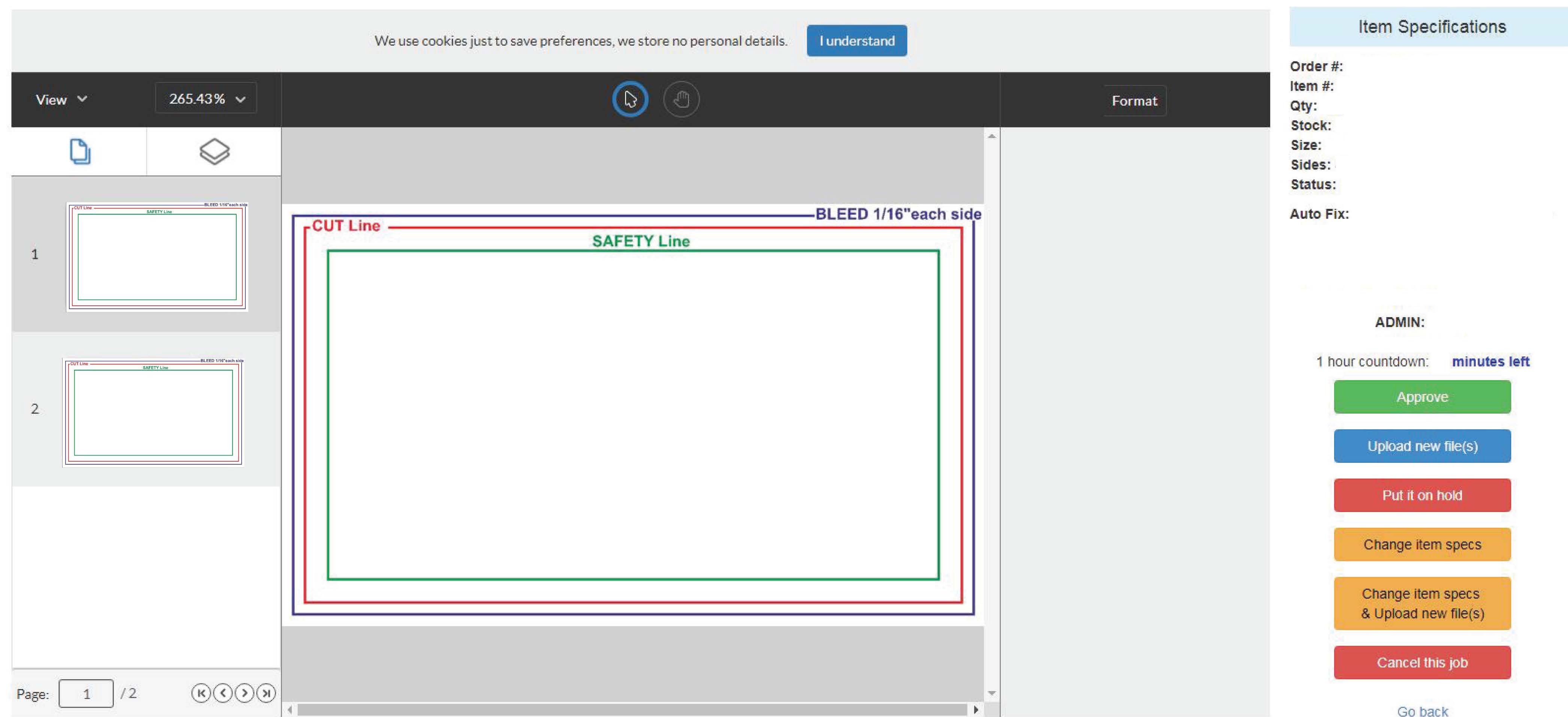Follow the Go back link

tap(1423, 711)
